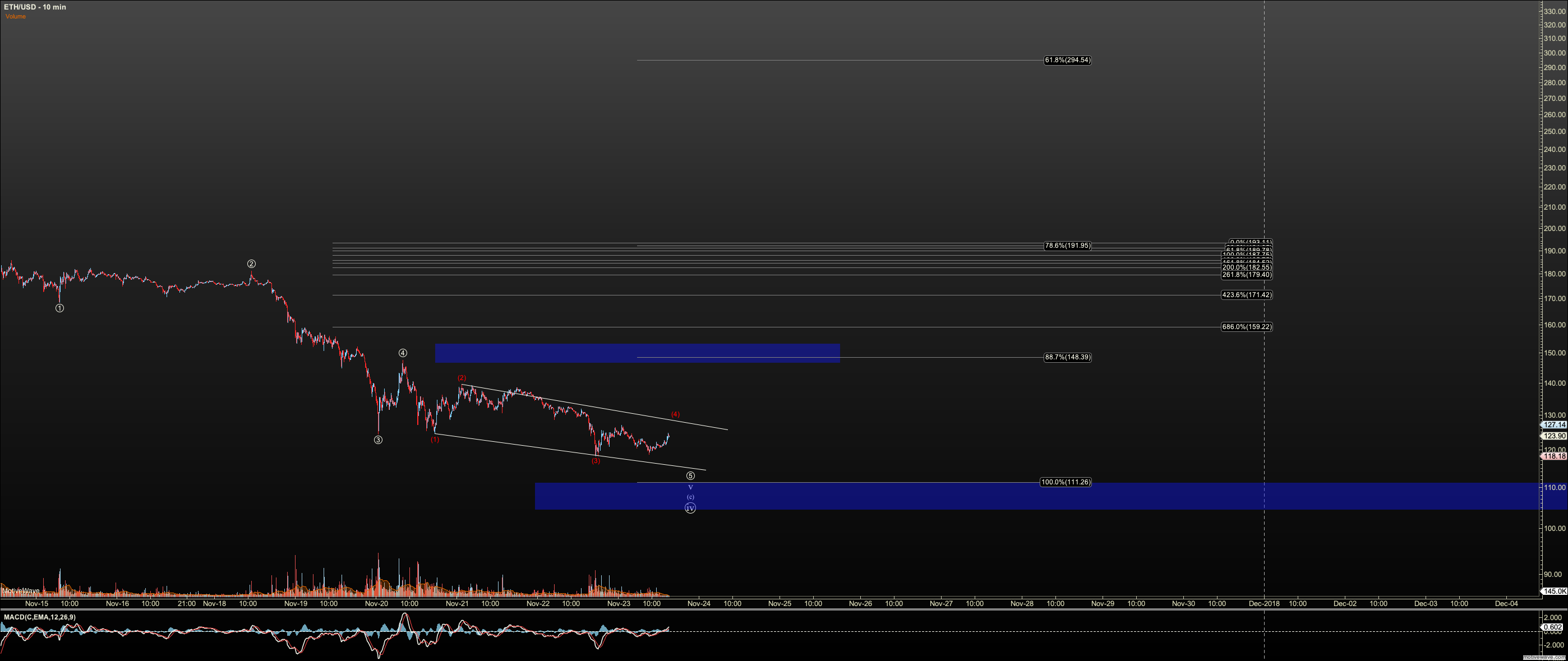
Task: Click the 686.0%(159.22) extension label
Action: pyautogui.click(x=1247, y=327)
